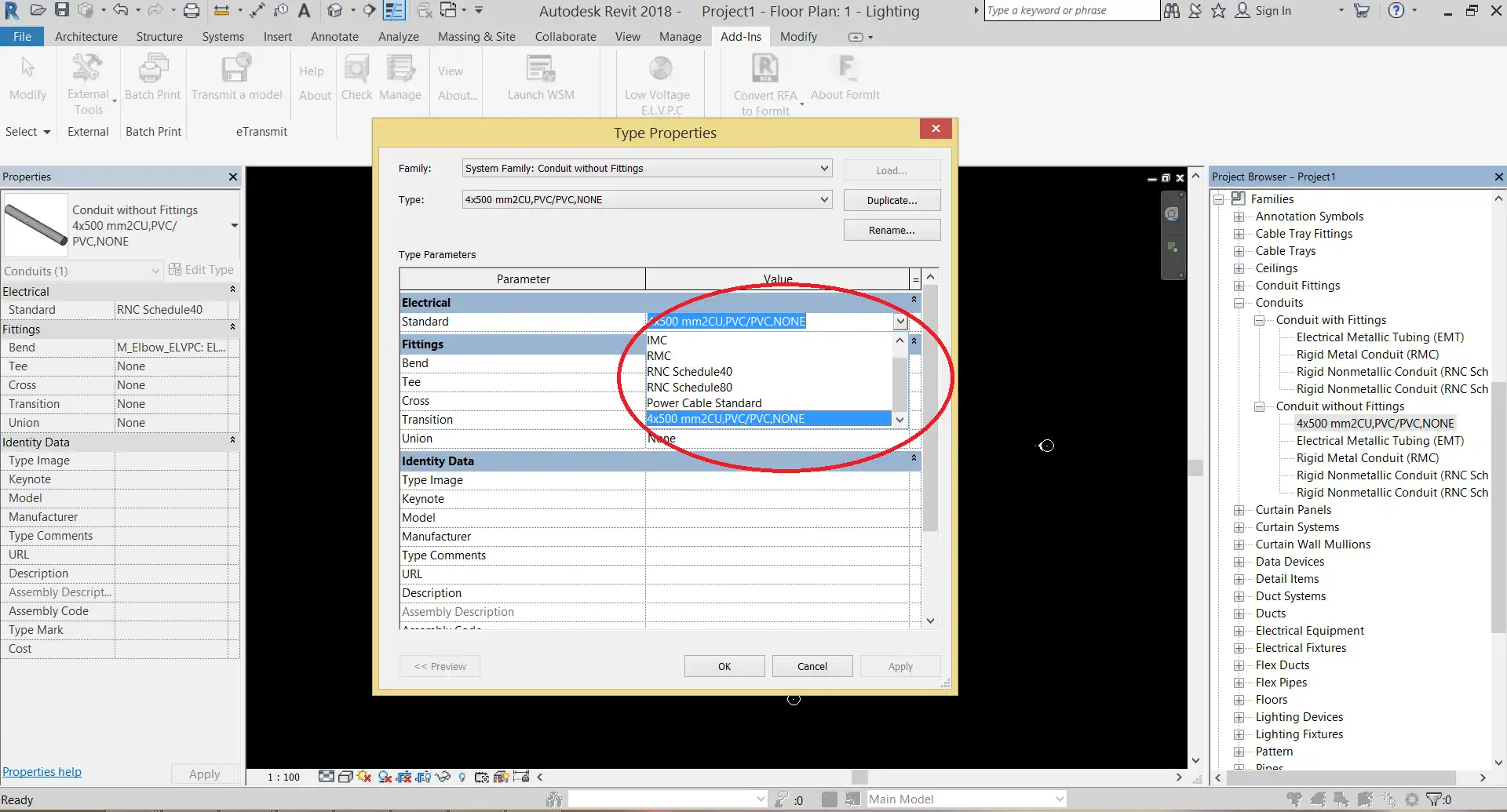Open the Properties help link
The width and height of the screenshot is (1507, 812).
(x=42, y=772)
